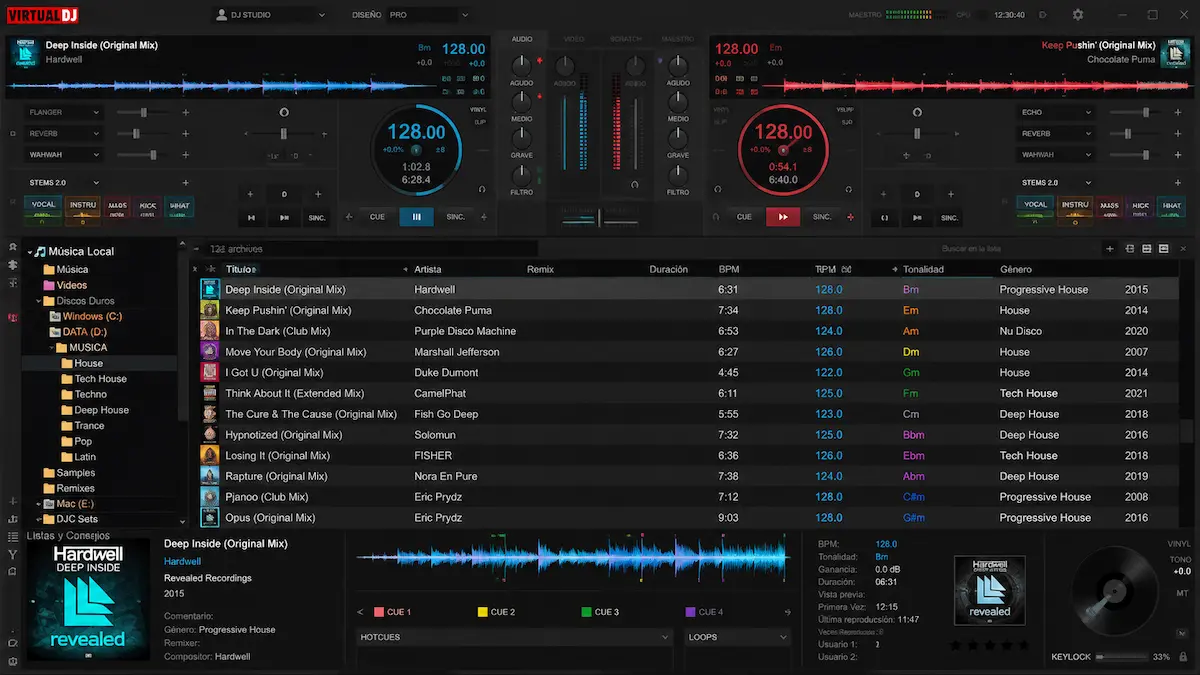Viewport: 1200px width, 675px height.
Task: Click the FLANGER plus button
Action: point(185,112)
